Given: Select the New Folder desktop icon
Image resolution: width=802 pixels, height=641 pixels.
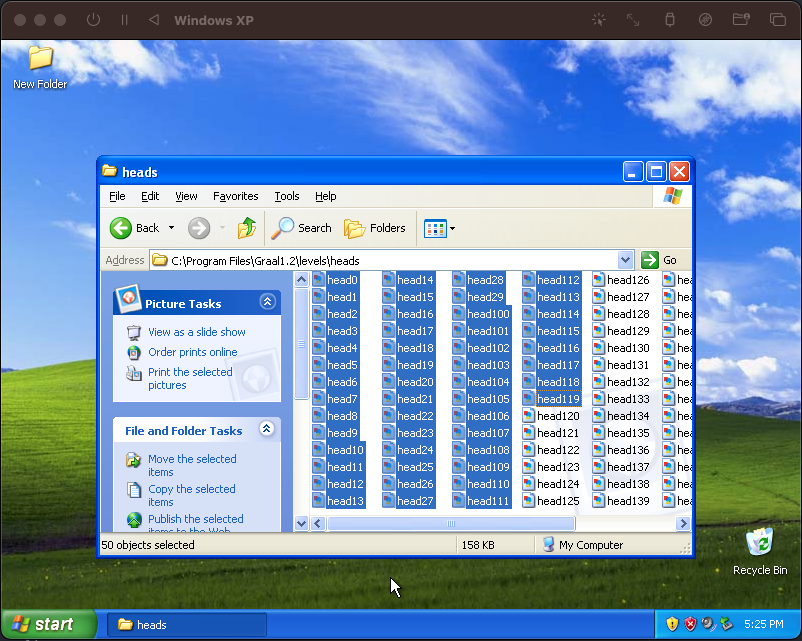Looking at the screenshot, I should click(x=40, y=58).
